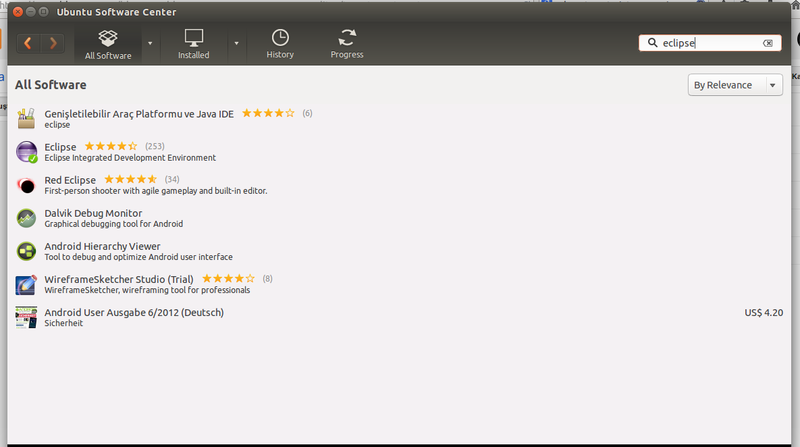Click 'First-person shooter with agile gameplay' description
The height and width of the screenshot is (447, 800).
click(156, 191)
